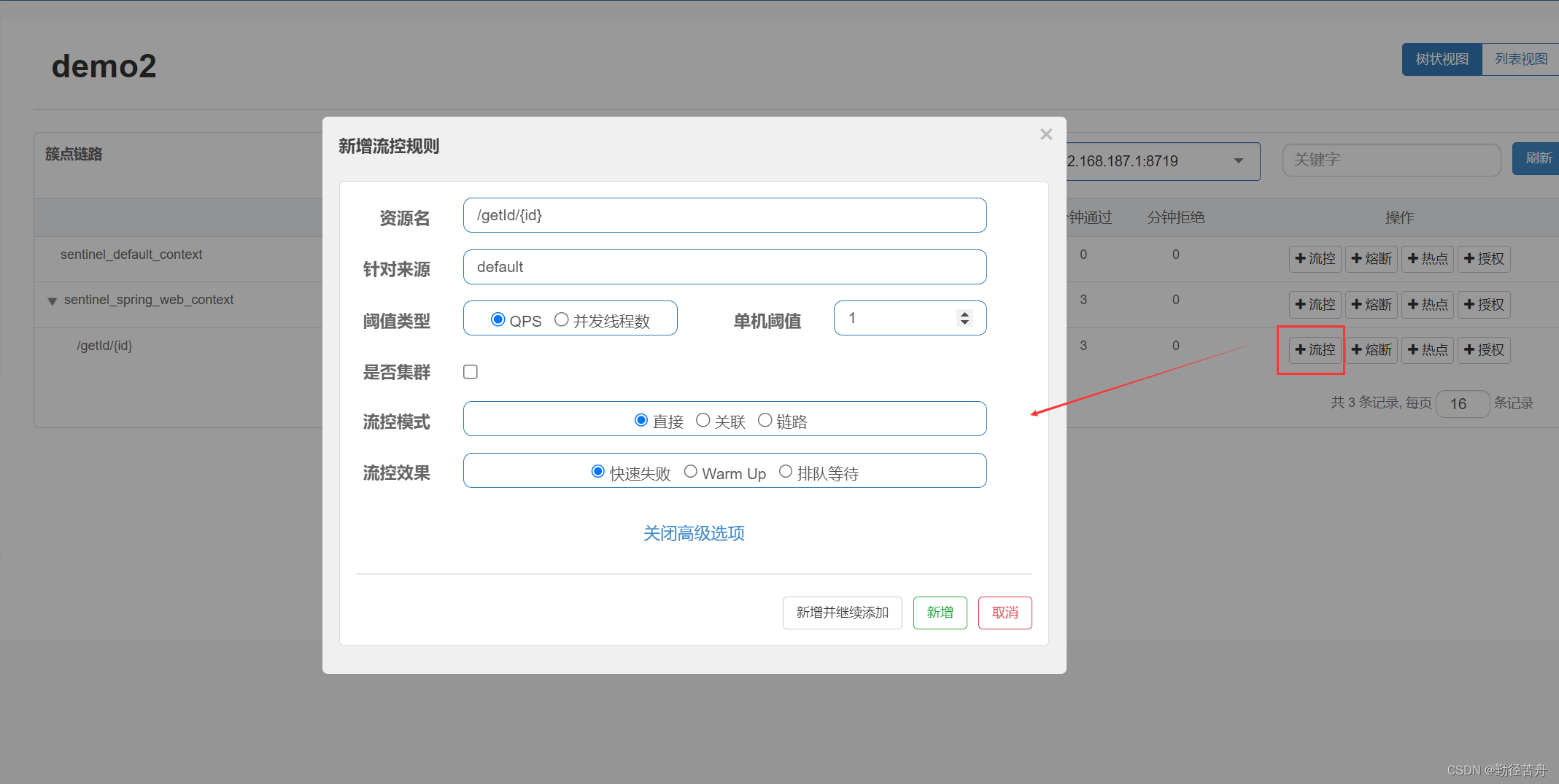Click the 关键字 search field
The image size is (1559, 784).
pos(1391,160)
